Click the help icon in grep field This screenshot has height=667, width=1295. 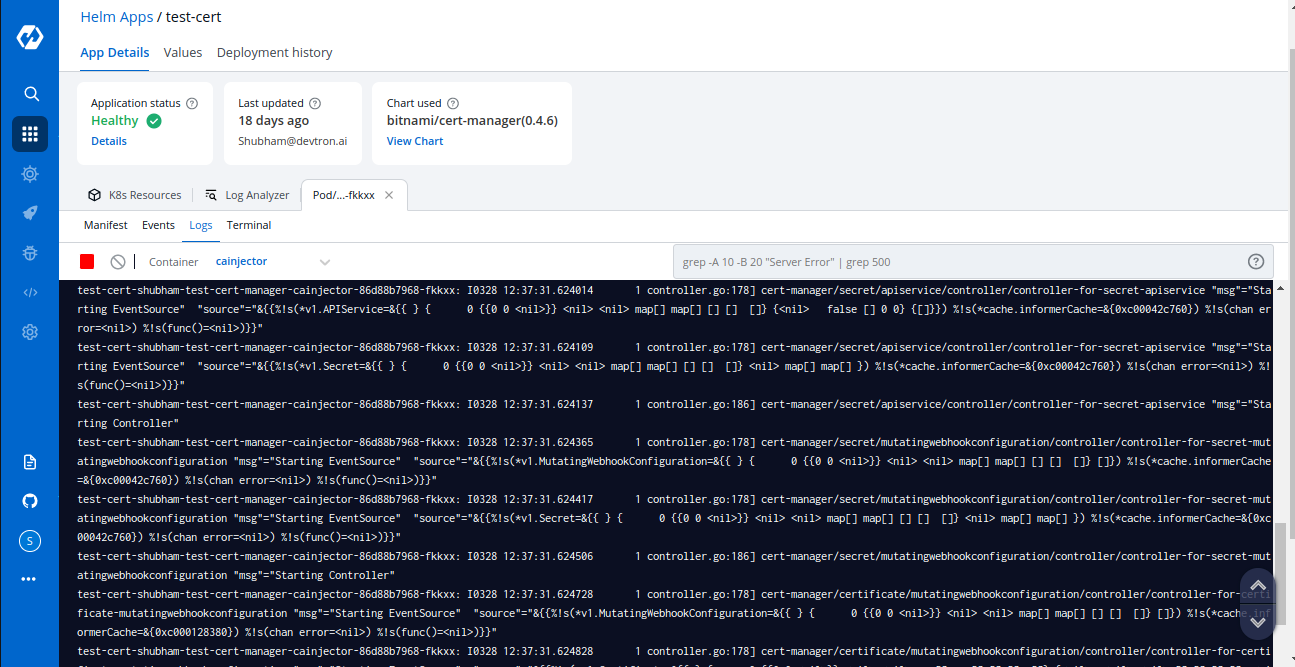[1256, 262]
